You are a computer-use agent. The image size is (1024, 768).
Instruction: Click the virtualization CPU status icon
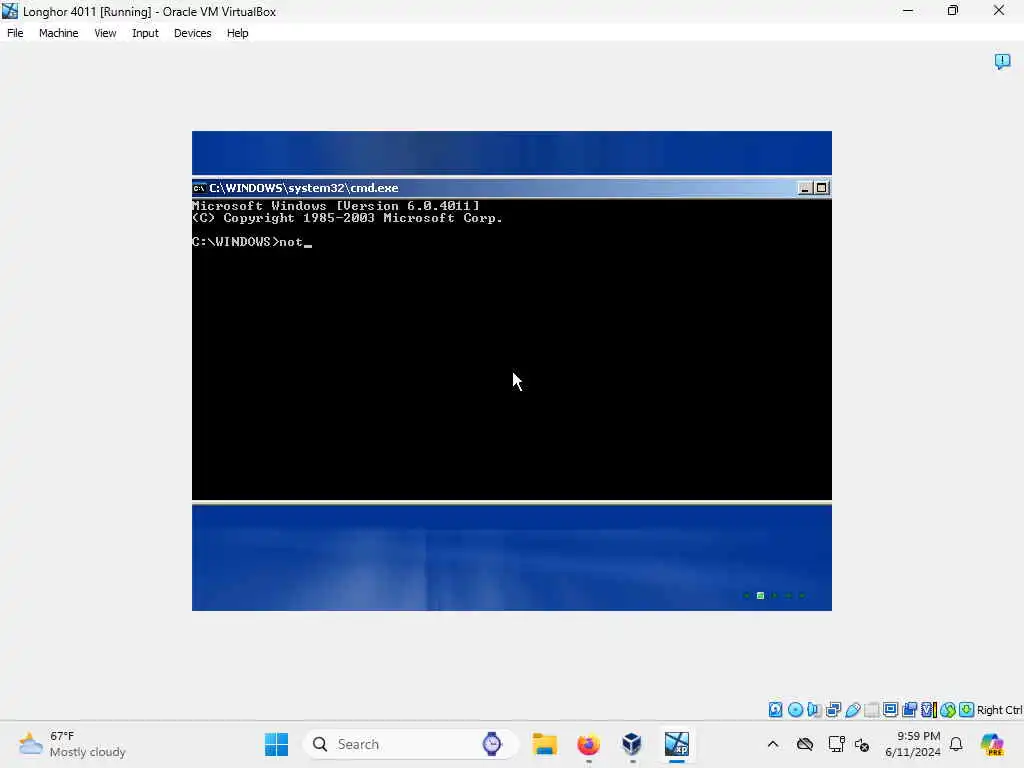click(x=928, y=709)
